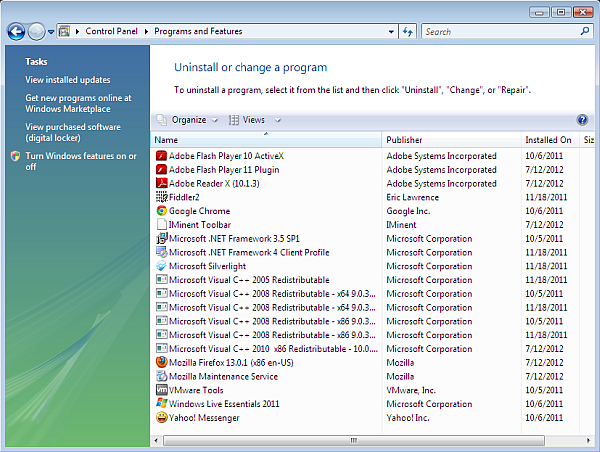Click the scrollbar right arrow

[588, 441]
